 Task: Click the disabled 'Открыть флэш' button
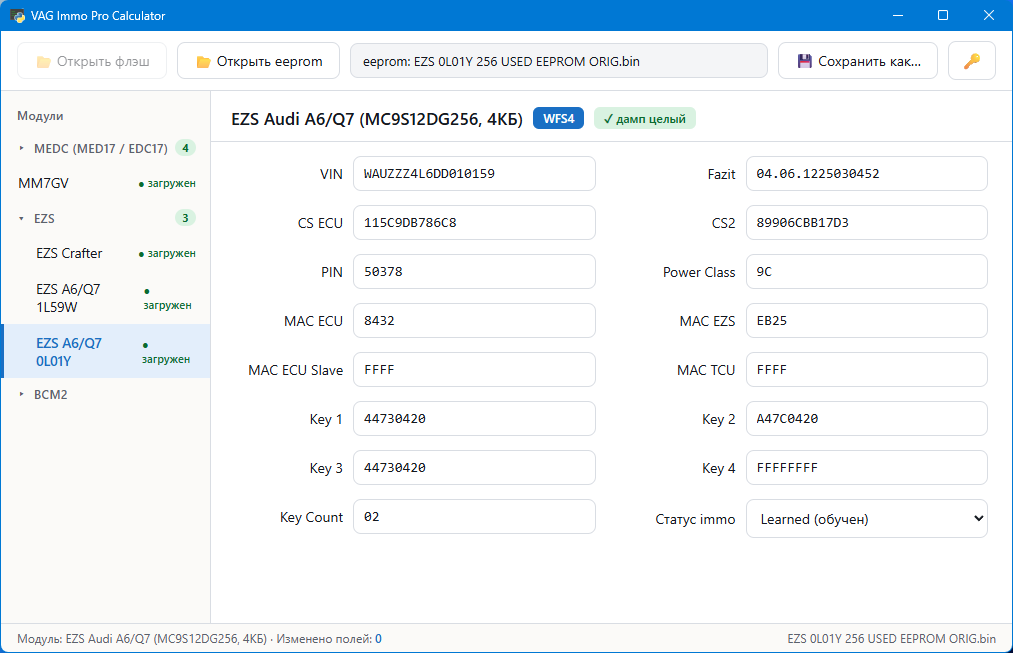coord(92,61)
